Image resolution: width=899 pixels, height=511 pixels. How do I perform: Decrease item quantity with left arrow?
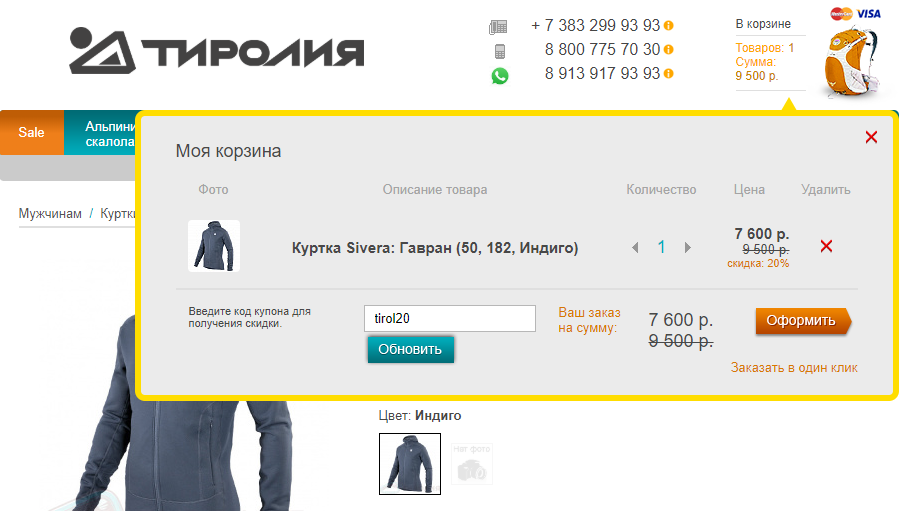pos(635,248)
